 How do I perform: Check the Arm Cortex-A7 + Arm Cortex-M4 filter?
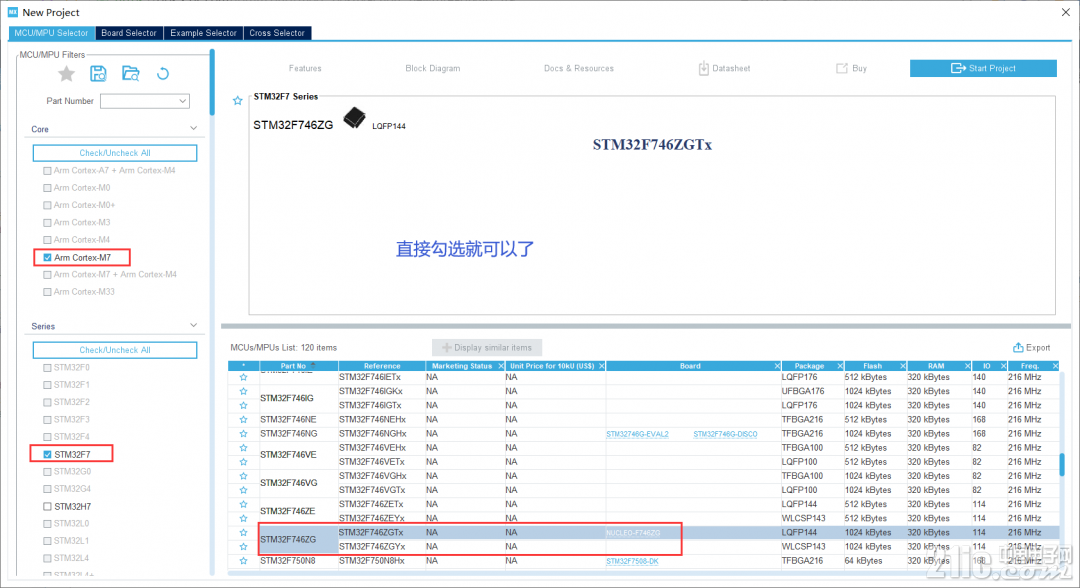click(x=48, y=171)
